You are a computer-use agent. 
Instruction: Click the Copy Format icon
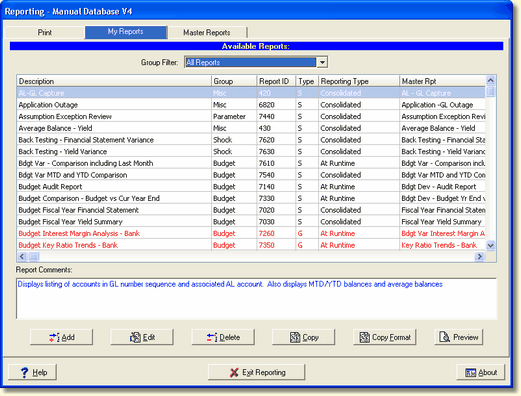point(364,337)
